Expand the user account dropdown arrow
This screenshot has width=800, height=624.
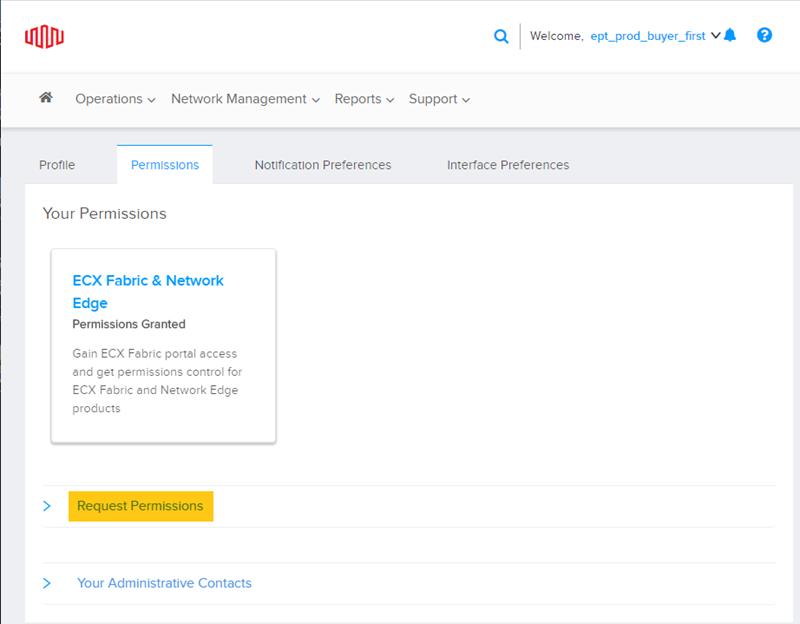[715, 35]
